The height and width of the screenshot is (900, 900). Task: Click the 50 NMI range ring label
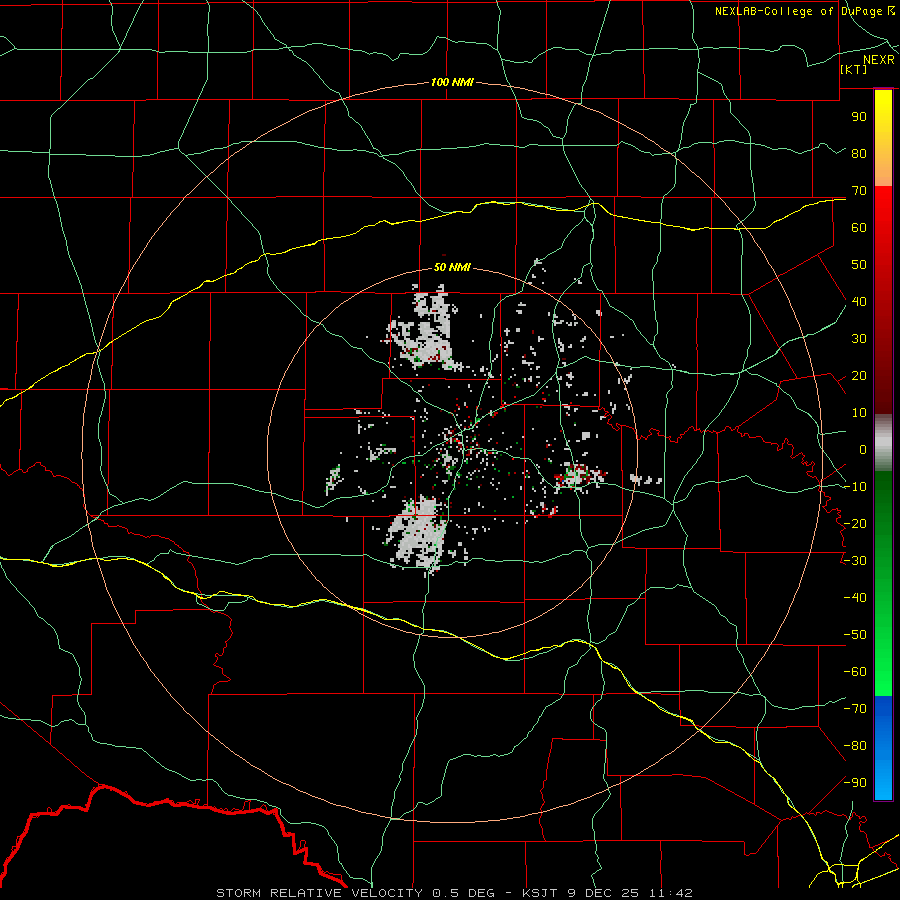[452, 267]
